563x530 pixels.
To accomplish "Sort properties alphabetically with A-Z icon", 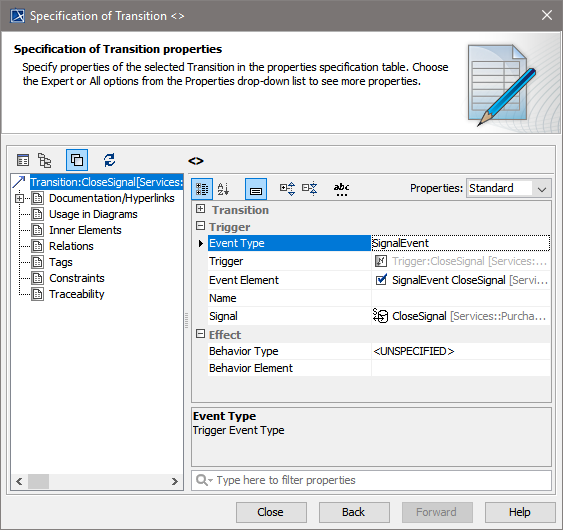I will (x=223, y=189).
